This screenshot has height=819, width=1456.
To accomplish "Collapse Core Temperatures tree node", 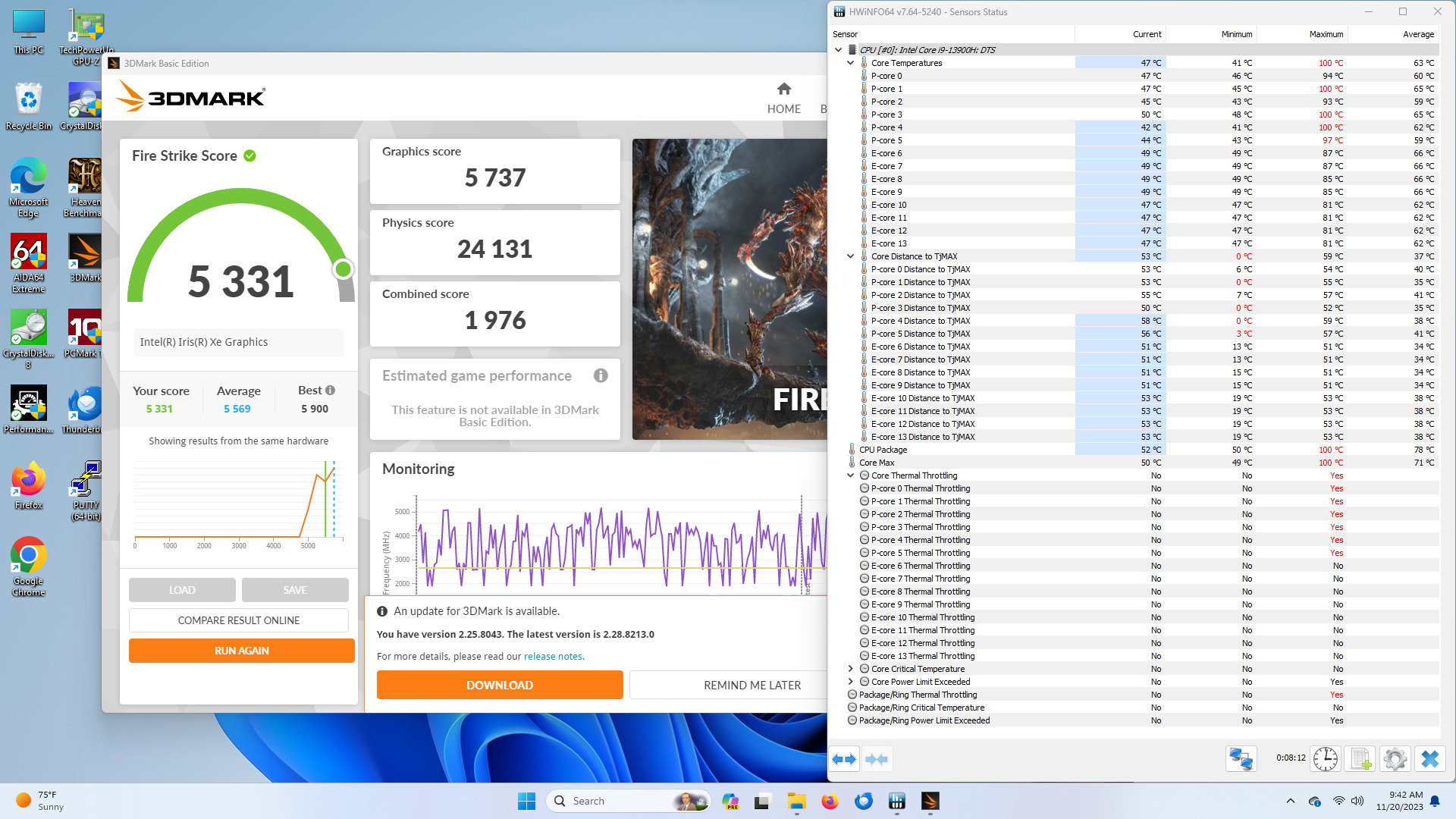I will [851, 63].
